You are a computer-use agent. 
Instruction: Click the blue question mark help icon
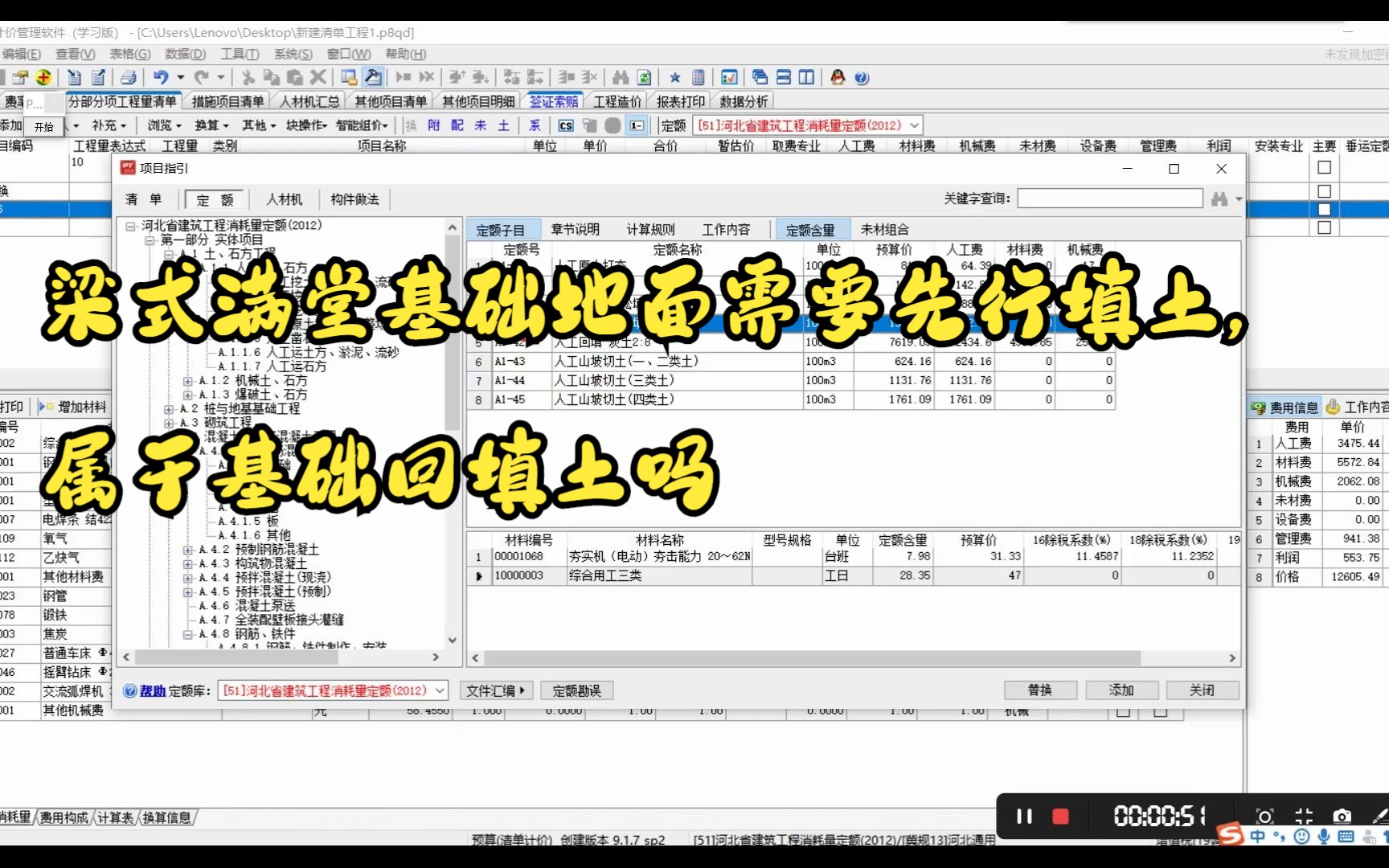click(861, 77)
